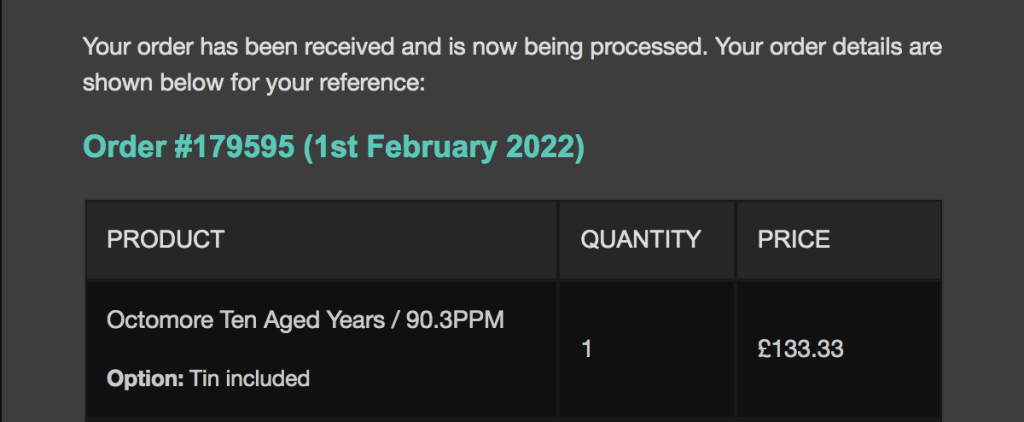This screenshot has width=1024, height=422.
Task: Select the PRODUCT column header
Action: 166,240
